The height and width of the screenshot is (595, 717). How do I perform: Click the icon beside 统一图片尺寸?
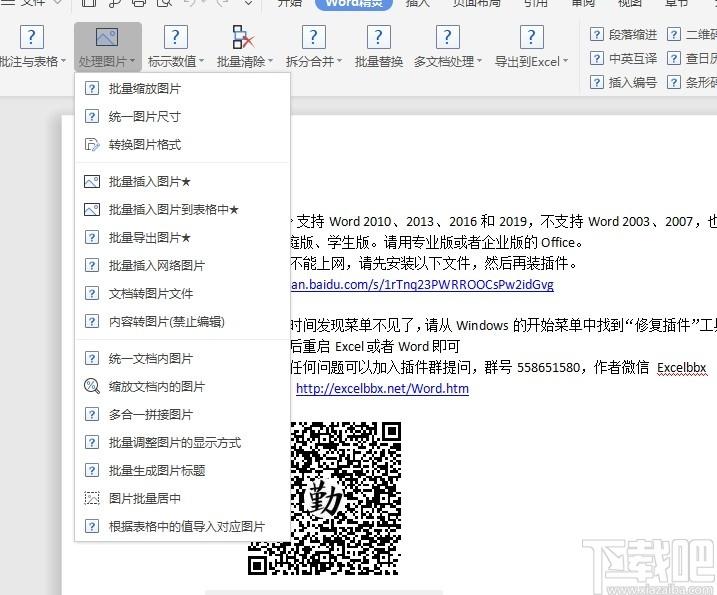click(x=92, y=116)
